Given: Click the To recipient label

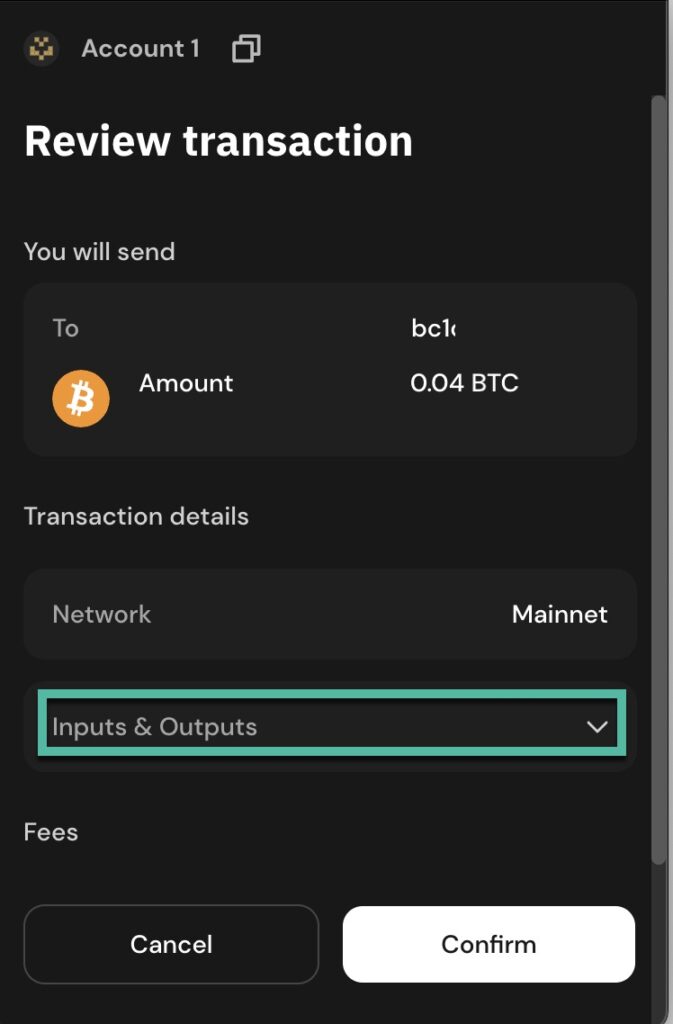Looking at the screenshot, I should tap(66, 328).
